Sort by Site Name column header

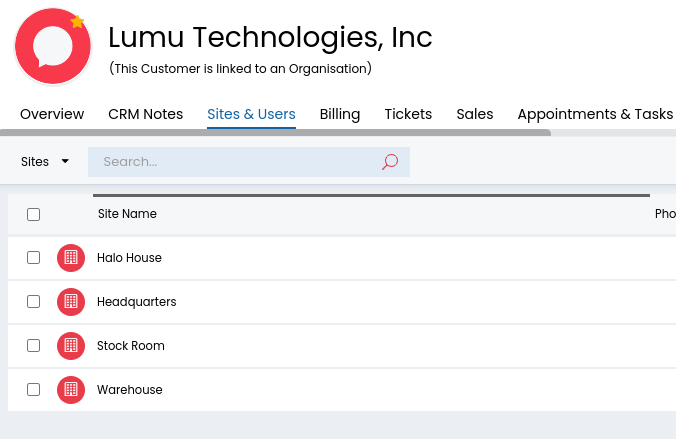(x=127, y=214)
